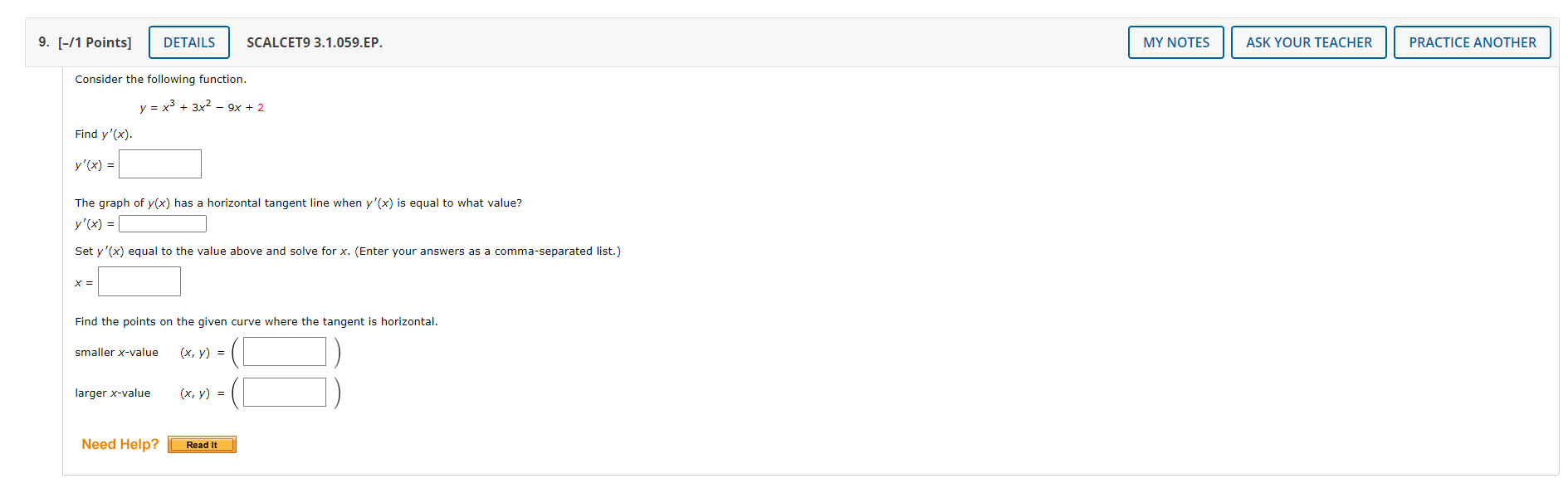
Task: Click the smaller x-value coordinate field
Action: 284,351
